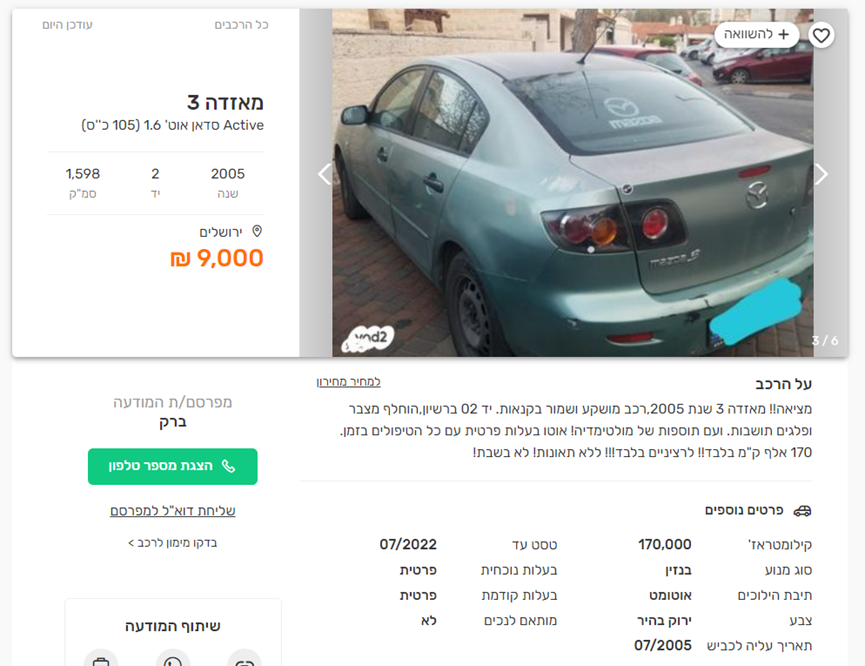The width and height of the screenshot is (865, 666).
Task: Click the Mazda 3 car photo
Action: (573, 183)
